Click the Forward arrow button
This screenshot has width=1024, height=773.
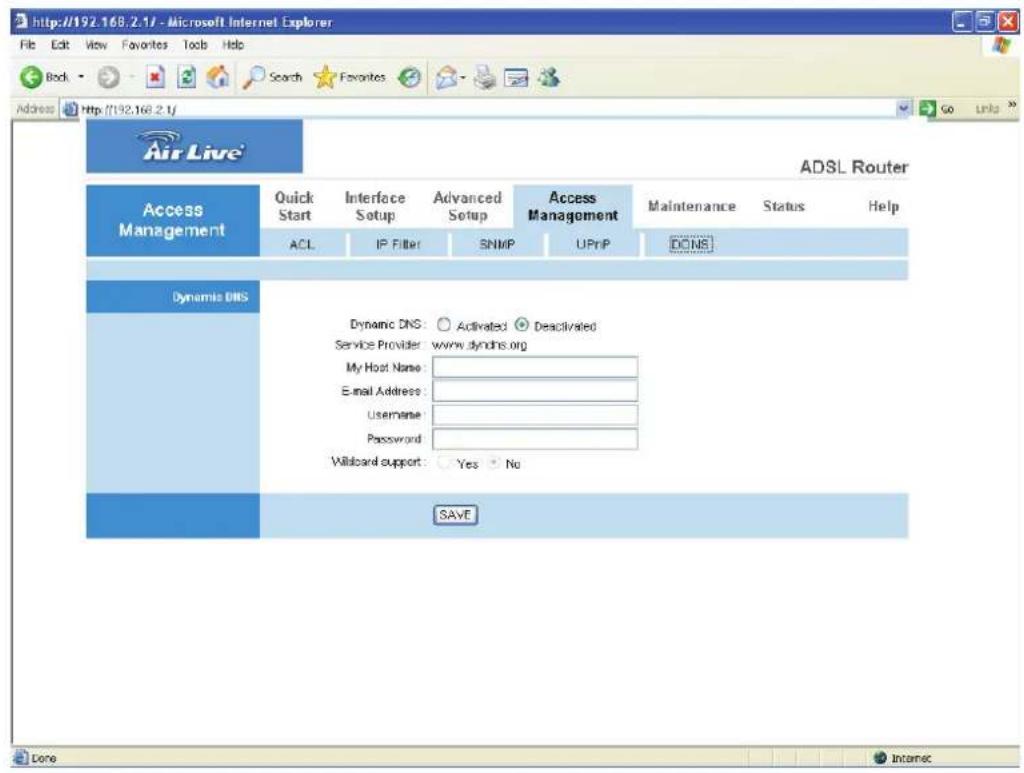pyautogui.click(x=108, y=78)
